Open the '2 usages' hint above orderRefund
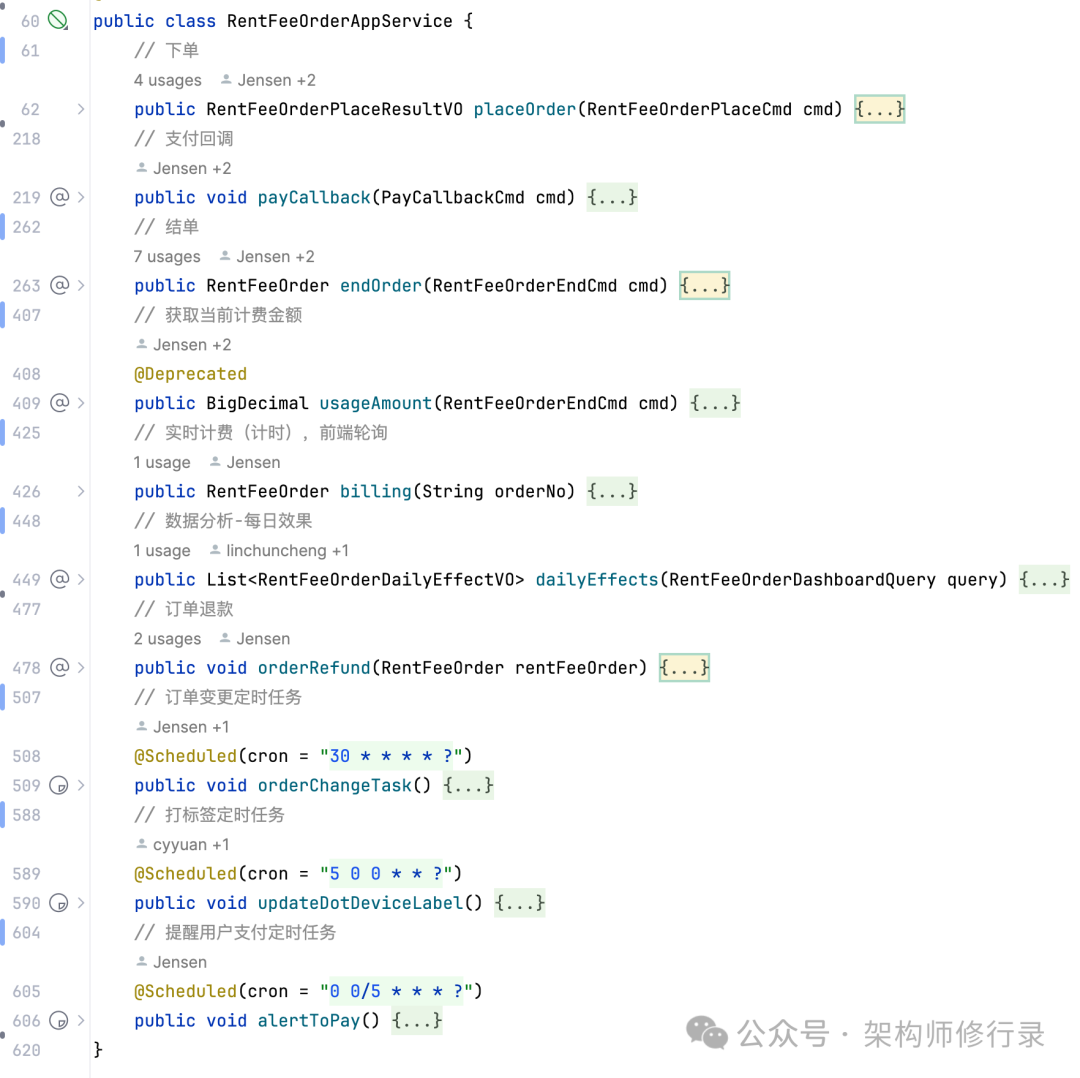1080x1078 pixels. pyautogui.click(x=167, y=639)
